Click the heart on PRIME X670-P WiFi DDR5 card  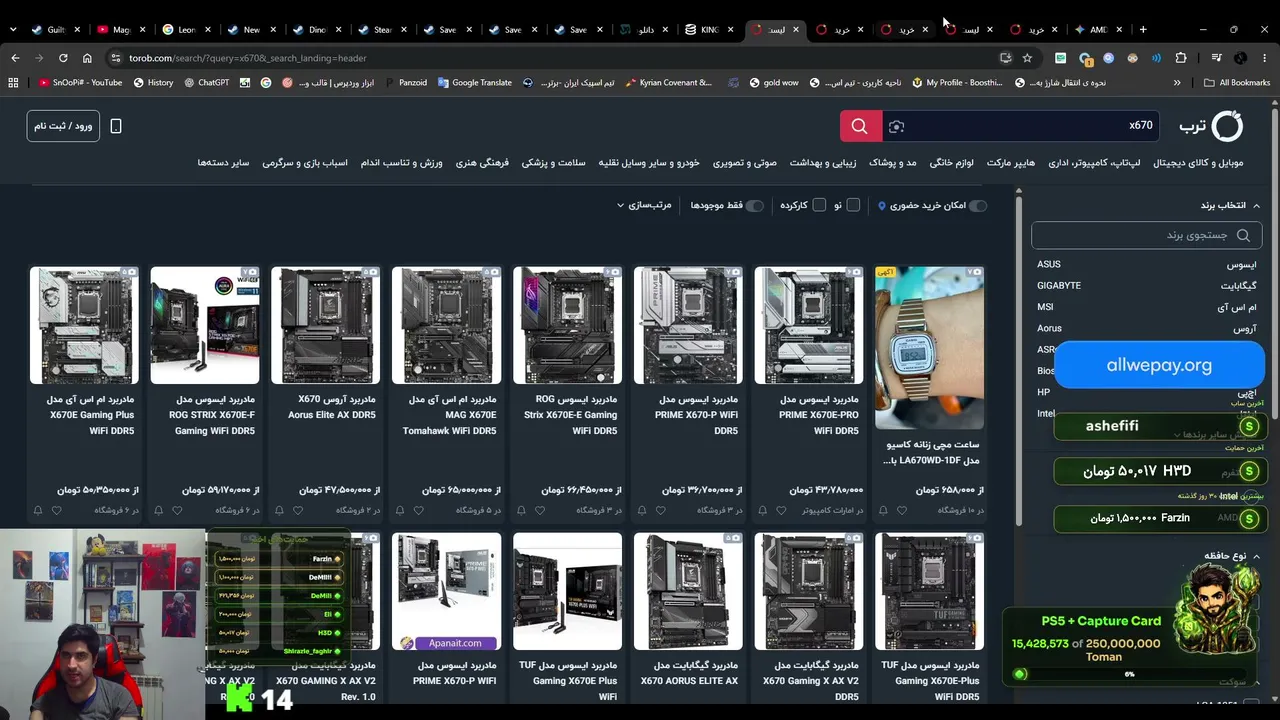661,510
